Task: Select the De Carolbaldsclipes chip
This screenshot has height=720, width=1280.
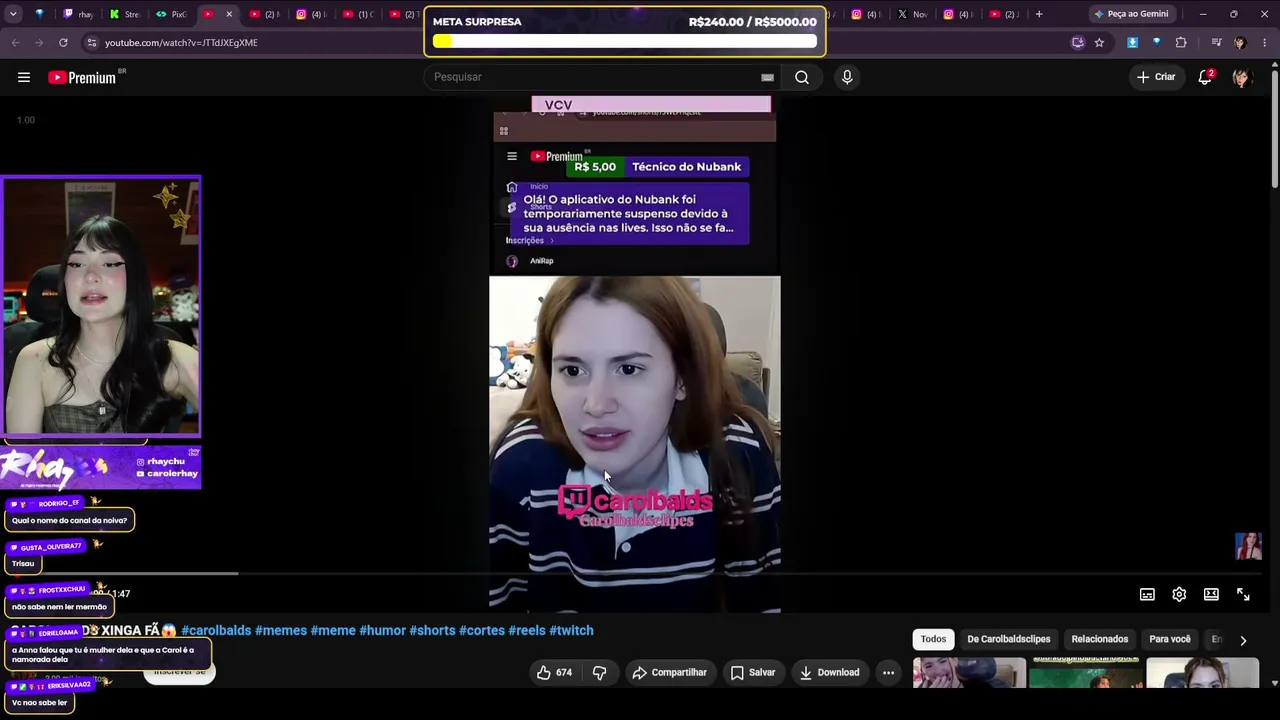Action: pos(1008,639)
